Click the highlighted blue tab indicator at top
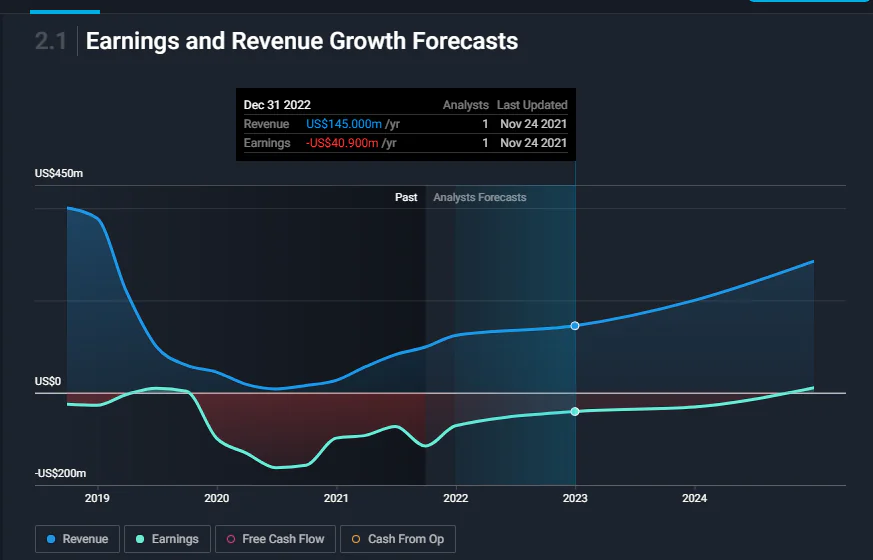The height and width of the screenshot is (560, 873). pyautogui.click(x=65, y=11)
